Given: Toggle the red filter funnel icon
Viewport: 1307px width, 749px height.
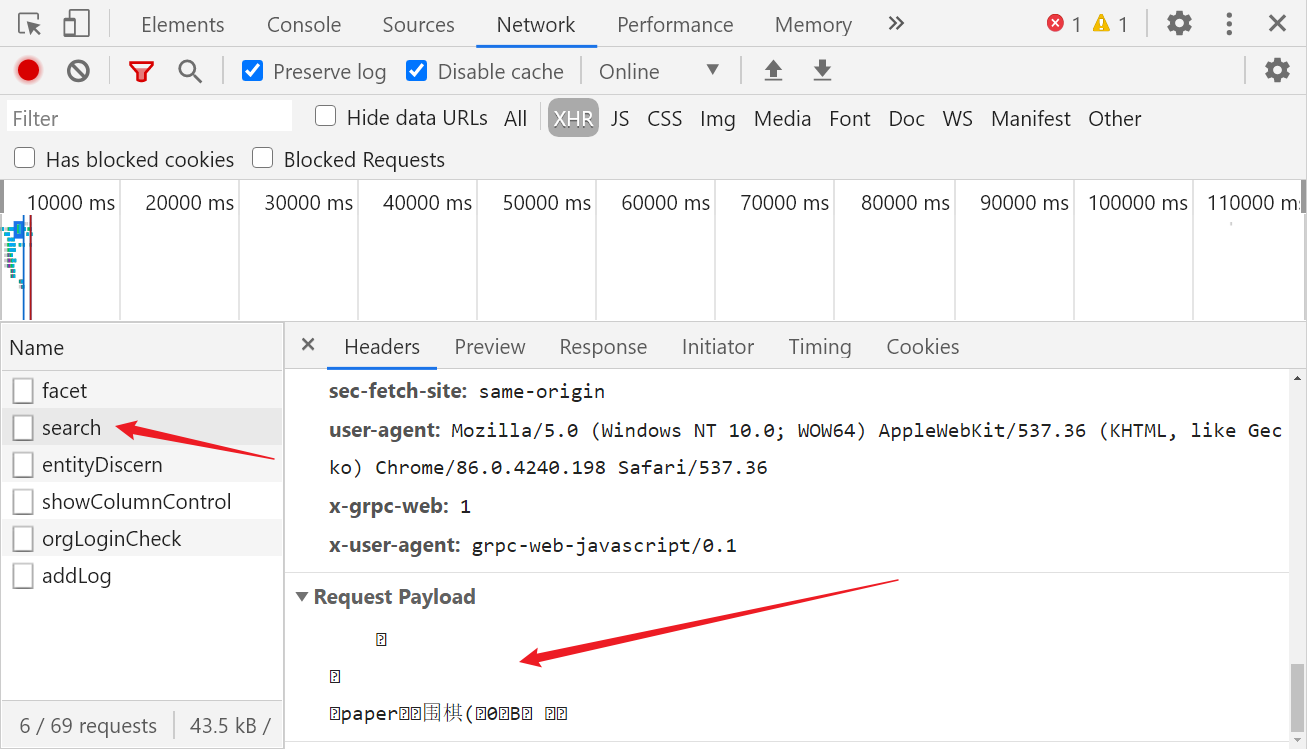Looking at the screenshot, I should click(x=141, y=70).
